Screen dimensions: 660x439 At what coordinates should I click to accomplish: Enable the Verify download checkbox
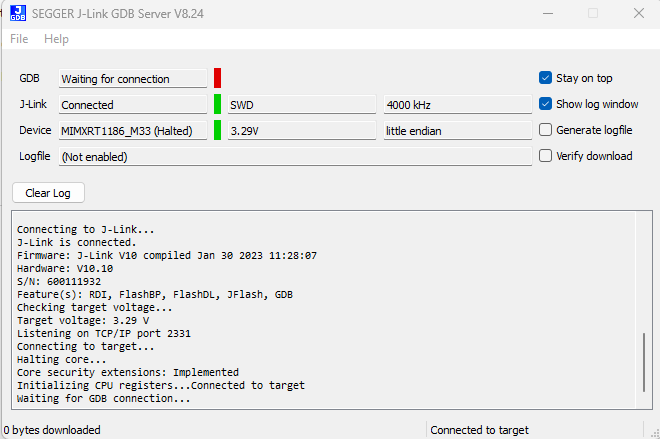(546, 156)
